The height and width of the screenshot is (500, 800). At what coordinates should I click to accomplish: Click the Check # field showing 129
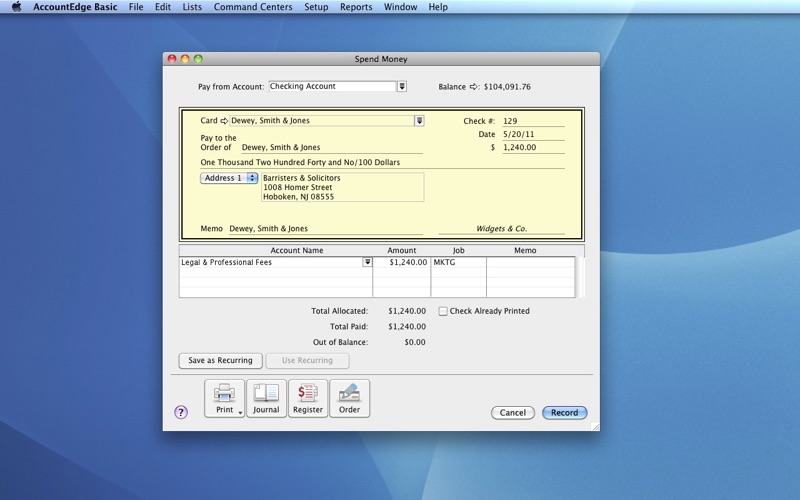tap(533, 121)
